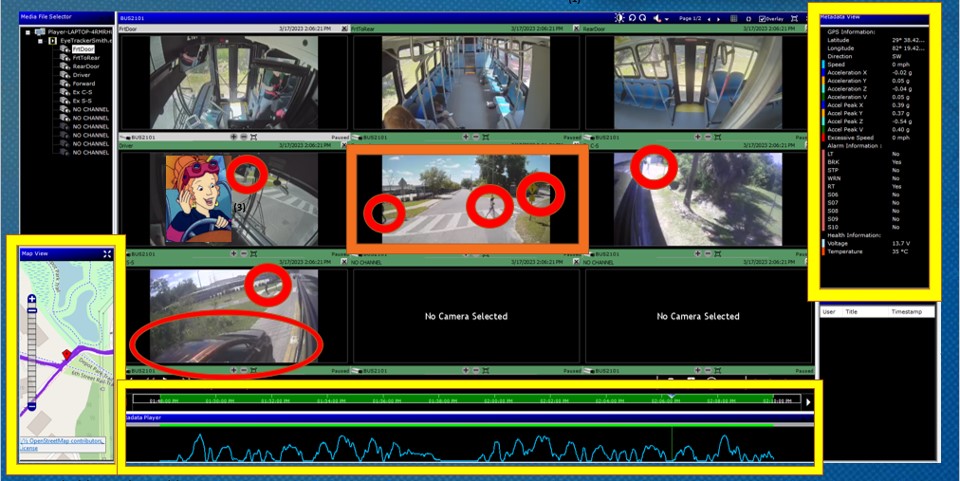Click the rotate counterclockwise icon
960x481 pixels.
tap(633, 18)
